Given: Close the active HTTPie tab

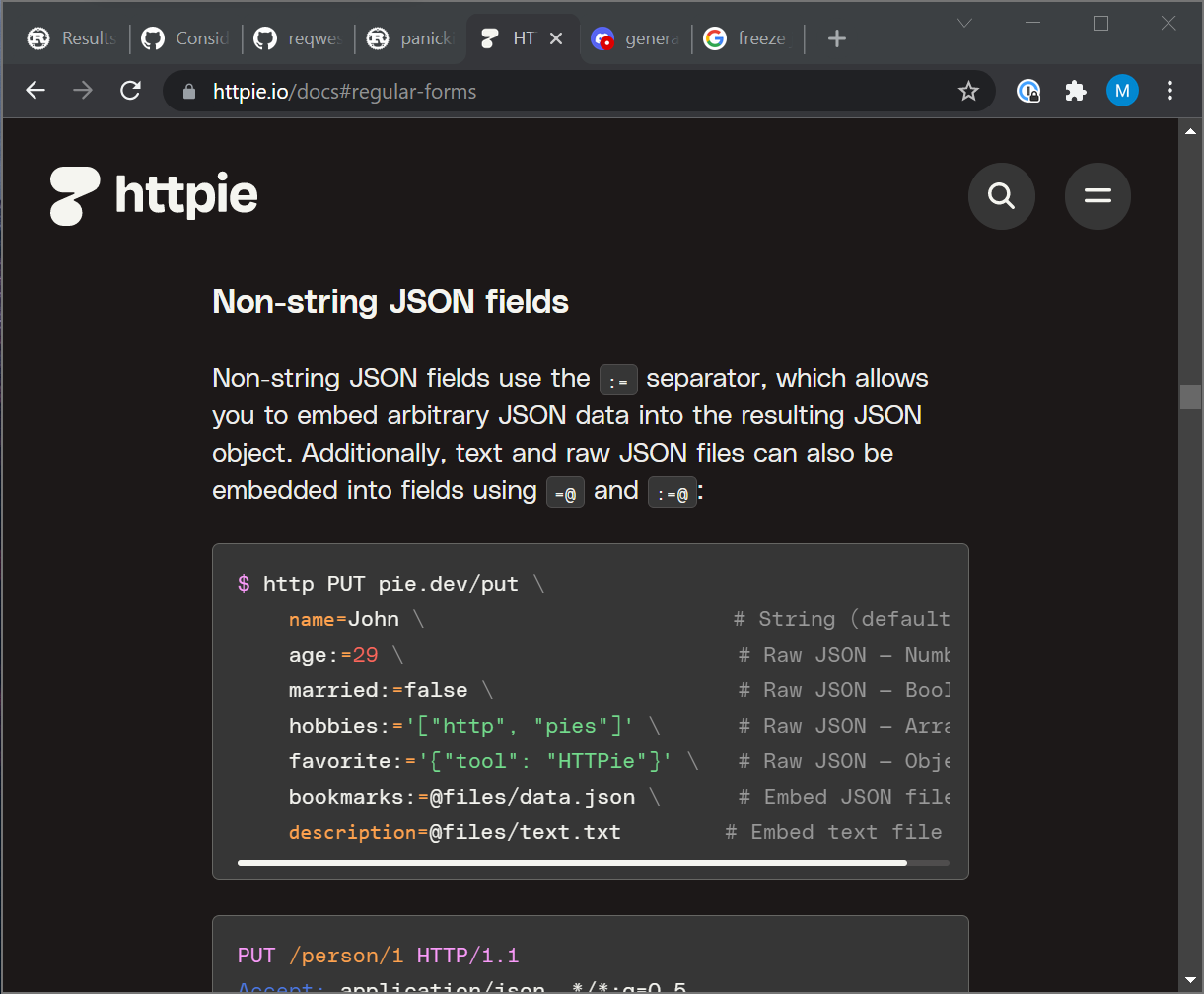Looking at the screenshot, I should (556, 38).
